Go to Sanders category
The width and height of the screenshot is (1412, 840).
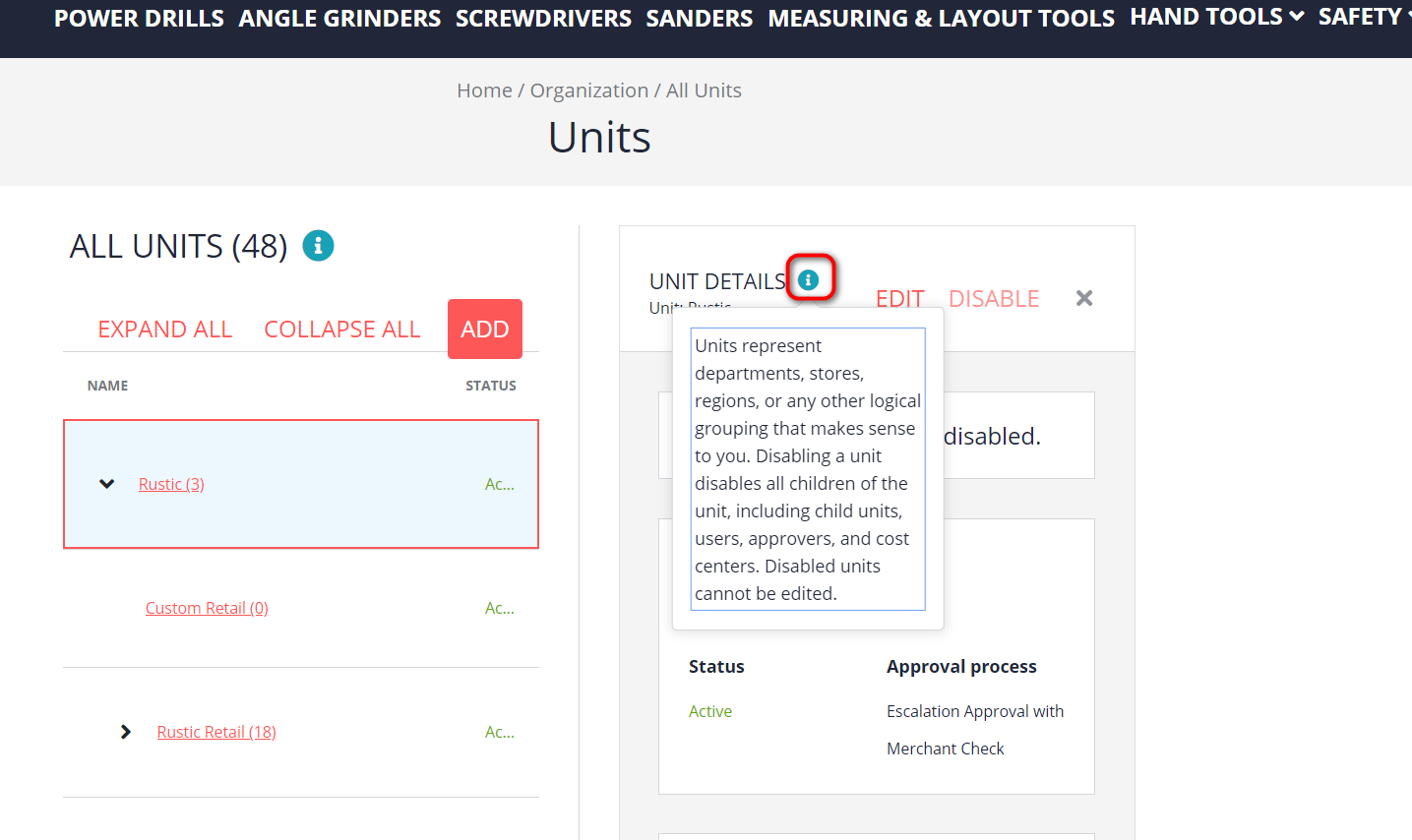pyautogui.click(x=700, y=19)
